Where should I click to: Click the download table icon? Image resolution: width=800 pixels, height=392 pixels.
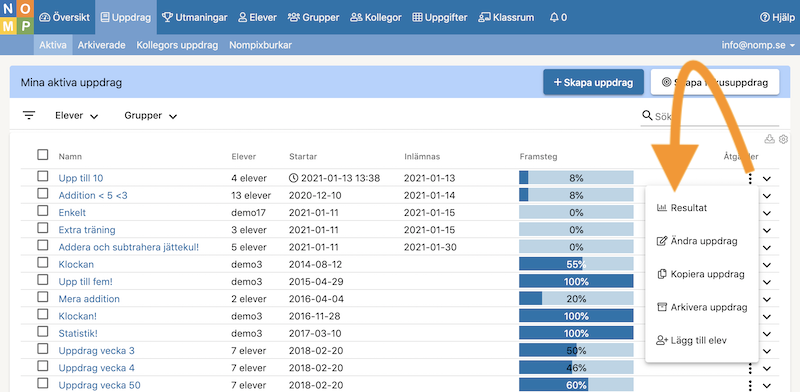coord(769,139)
